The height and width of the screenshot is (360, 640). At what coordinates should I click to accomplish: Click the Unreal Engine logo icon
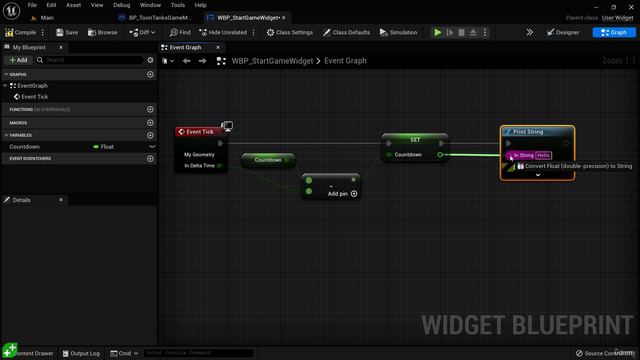click(x=11, y=11)
